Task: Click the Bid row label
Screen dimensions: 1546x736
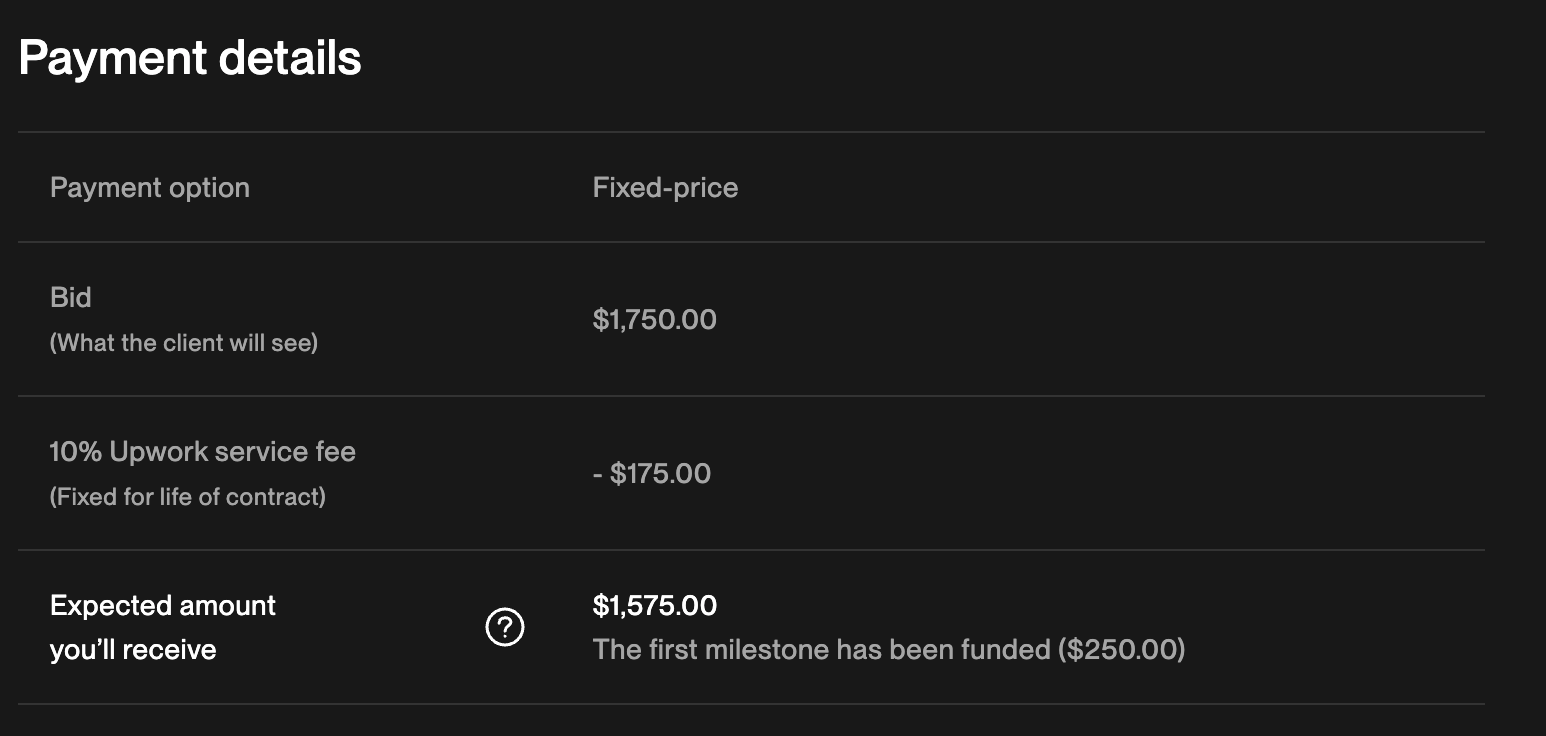Action: pos(71,297)
